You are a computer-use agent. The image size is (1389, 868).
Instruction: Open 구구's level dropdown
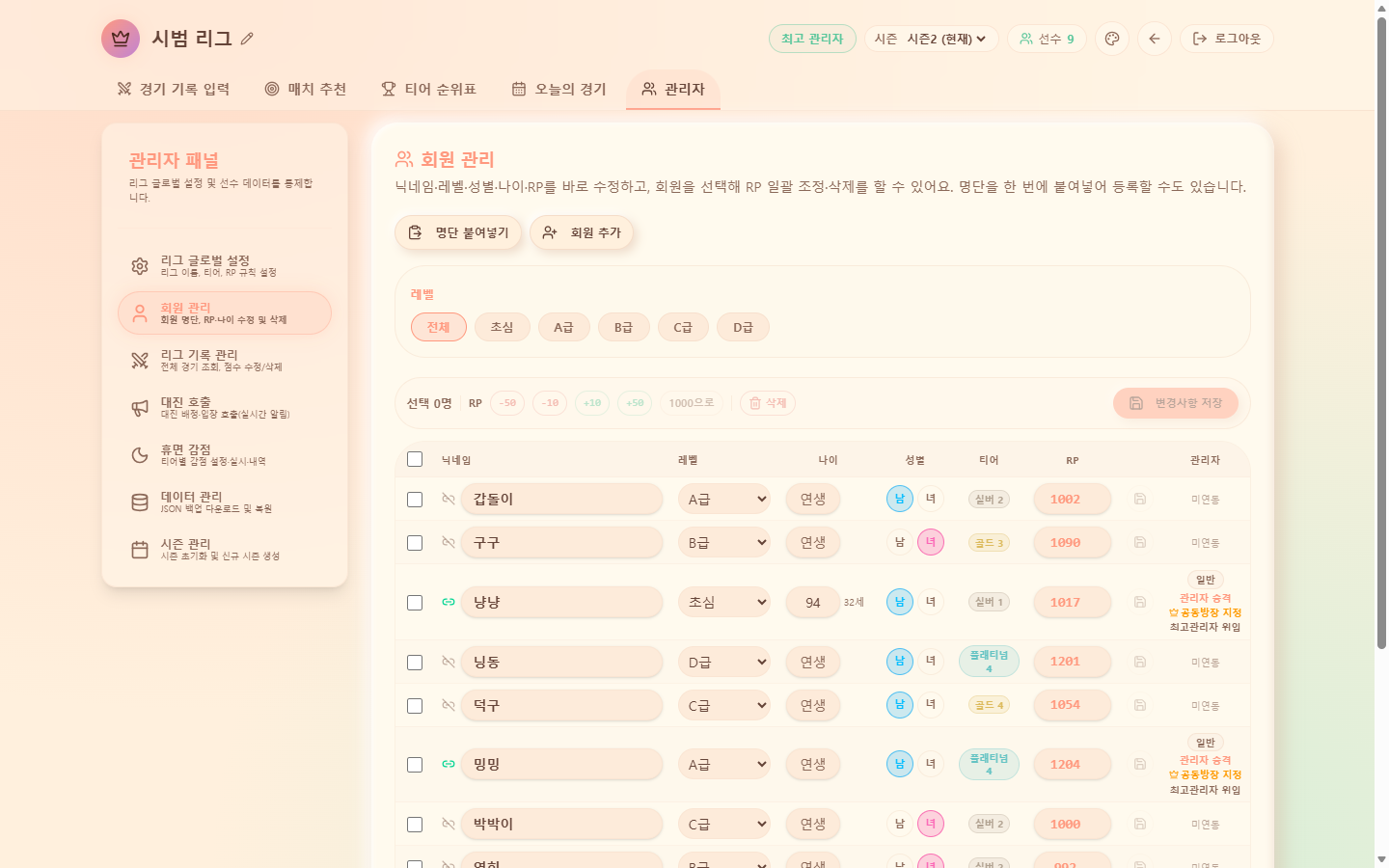pos(724,542)
